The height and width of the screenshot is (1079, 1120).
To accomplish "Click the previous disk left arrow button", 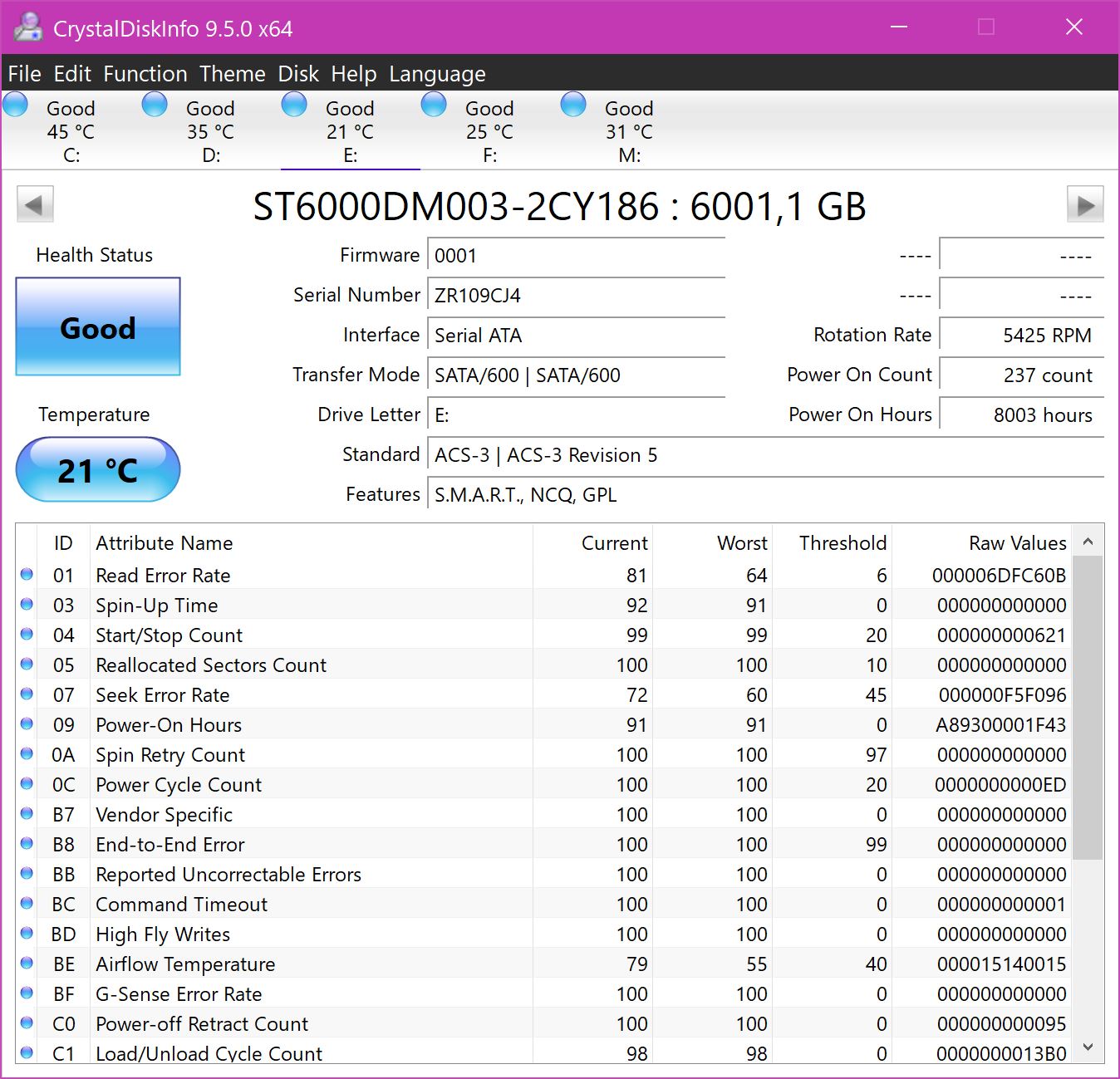I will point(35,205).
